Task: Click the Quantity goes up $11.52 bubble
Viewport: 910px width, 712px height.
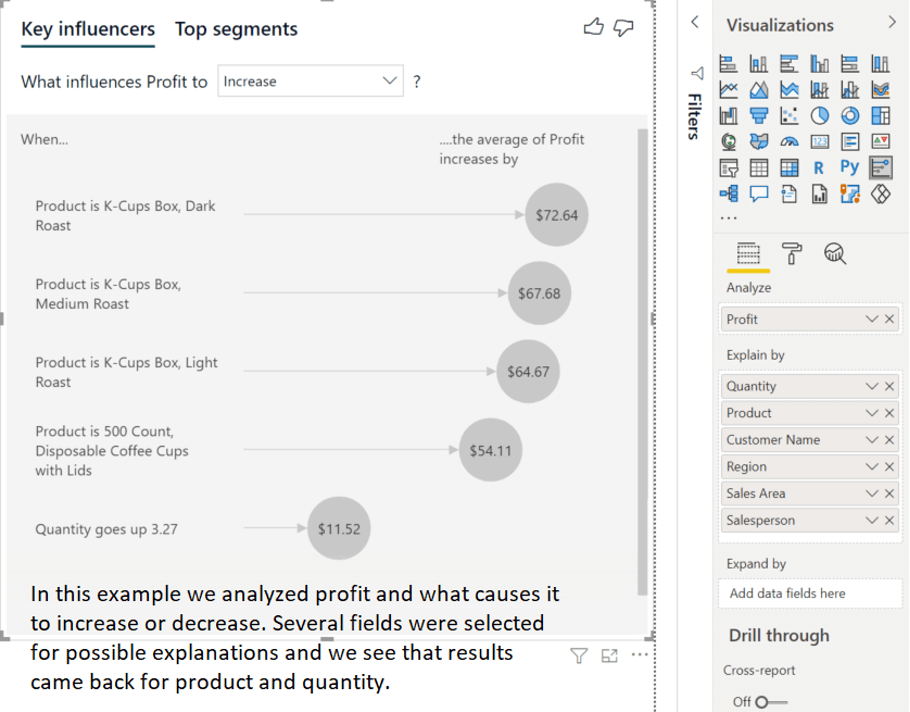Action: (x=339, y=528)
